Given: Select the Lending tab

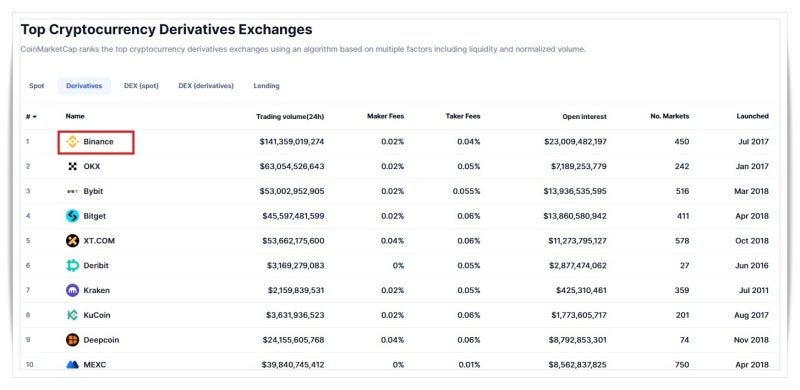Looking at the screenshot, I should [266, 86].
